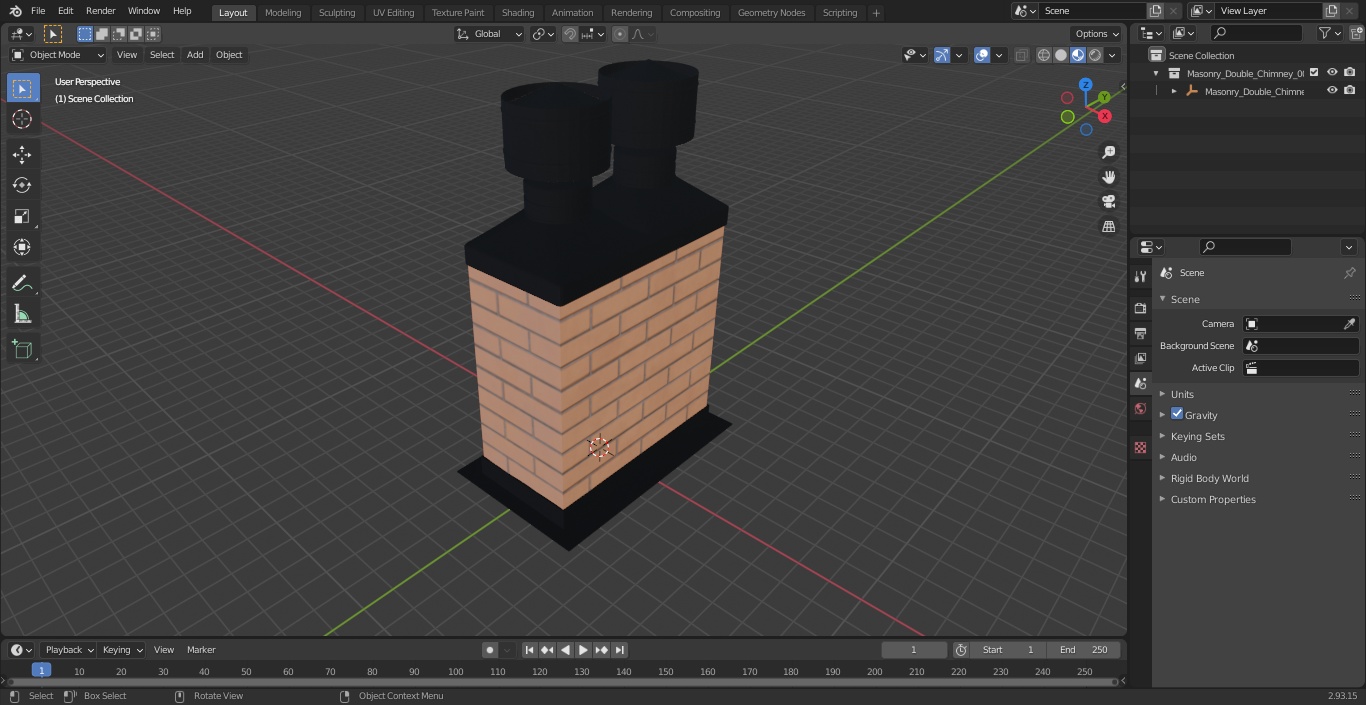The height and width of the screenshot is (705, 1366).
Task: Switch to wireframe viewport shading
Action: (x=1044, y=55)
